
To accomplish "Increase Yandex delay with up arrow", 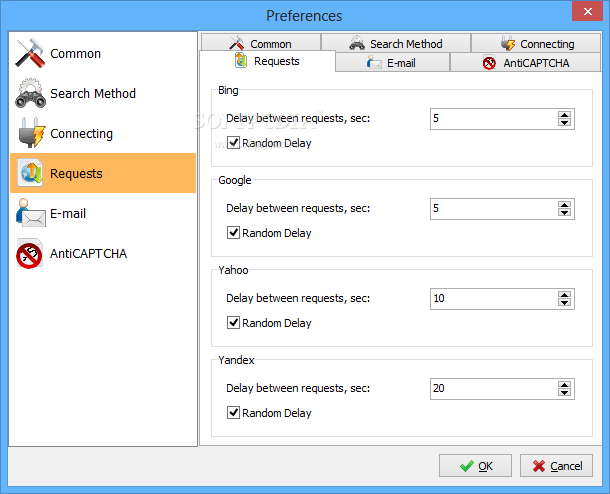I will coord(564,385).
